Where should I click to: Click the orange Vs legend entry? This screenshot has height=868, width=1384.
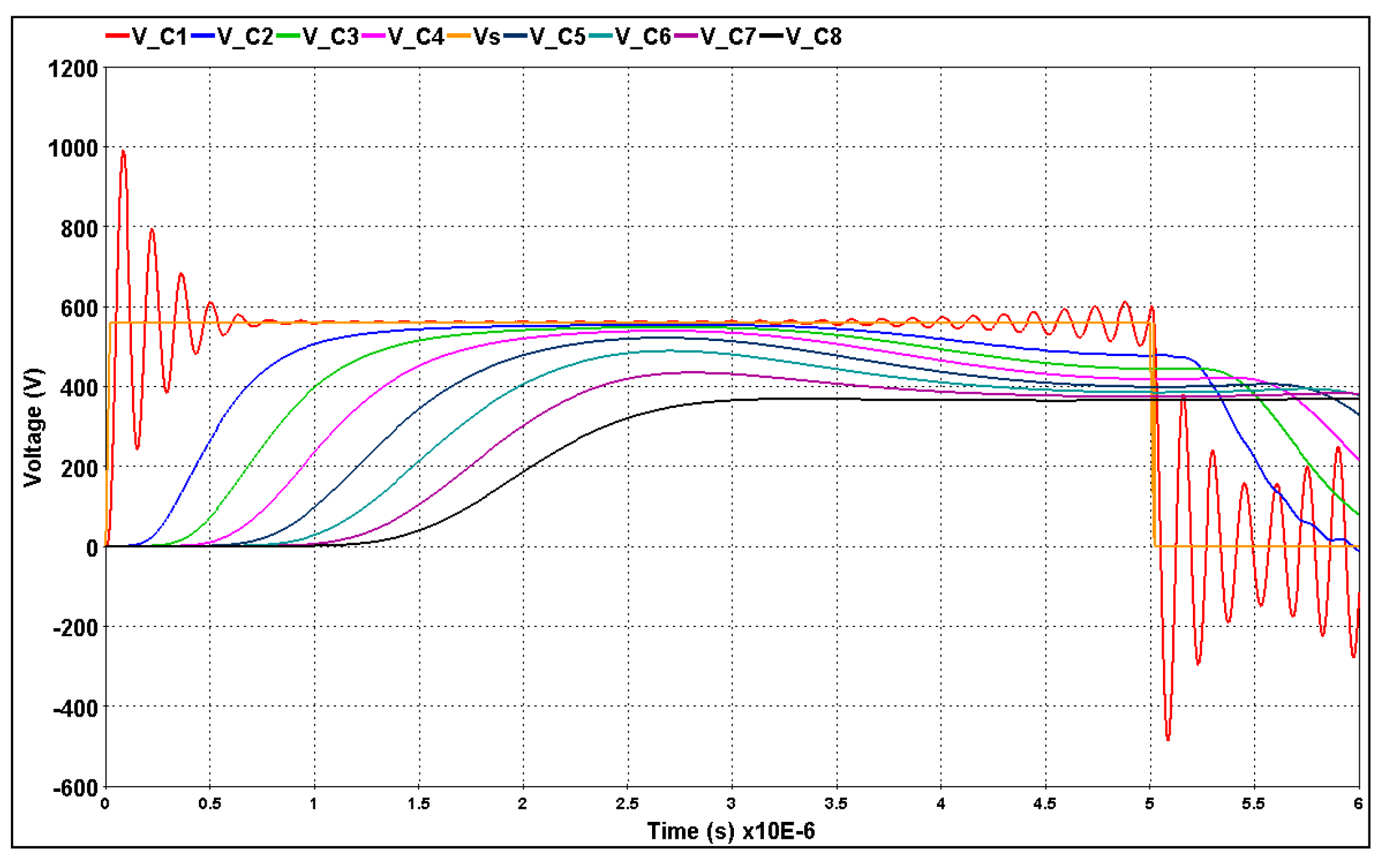point(486,37)
